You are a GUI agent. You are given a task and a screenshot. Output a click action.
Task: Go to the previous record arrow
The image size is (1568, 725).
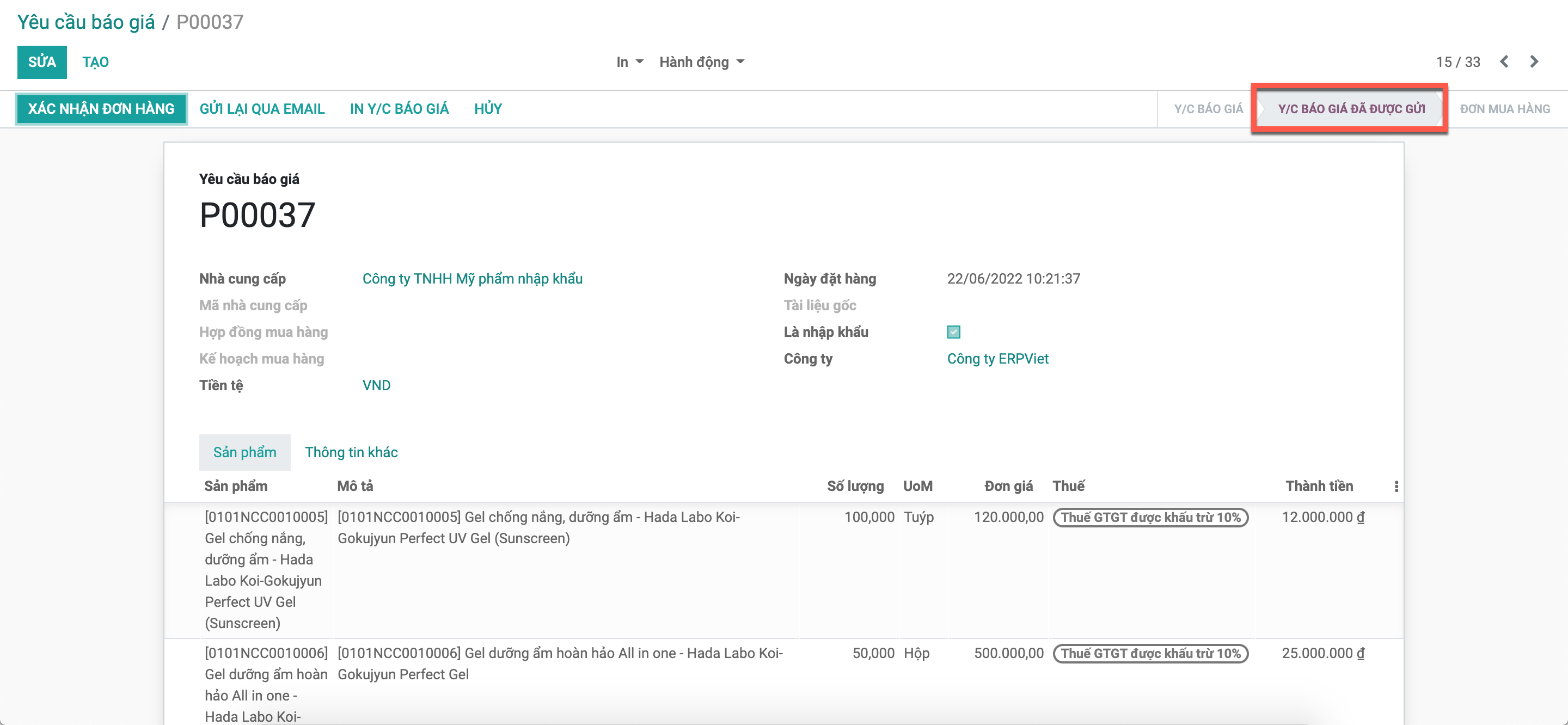click(x=1504, y=62)
